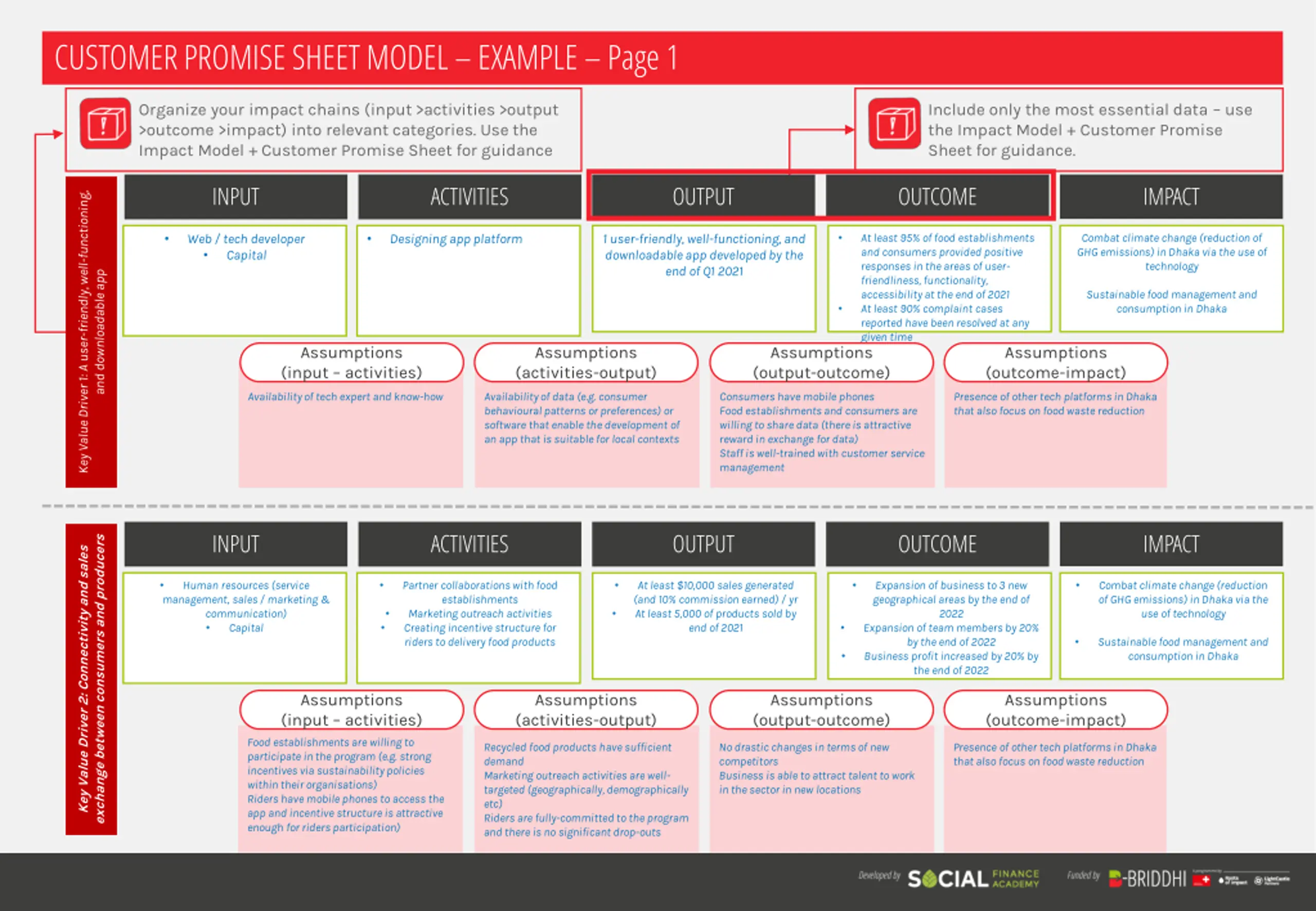Select the red-outlined OUTPUT header in the Driver 1 row

tap(703, 197)
